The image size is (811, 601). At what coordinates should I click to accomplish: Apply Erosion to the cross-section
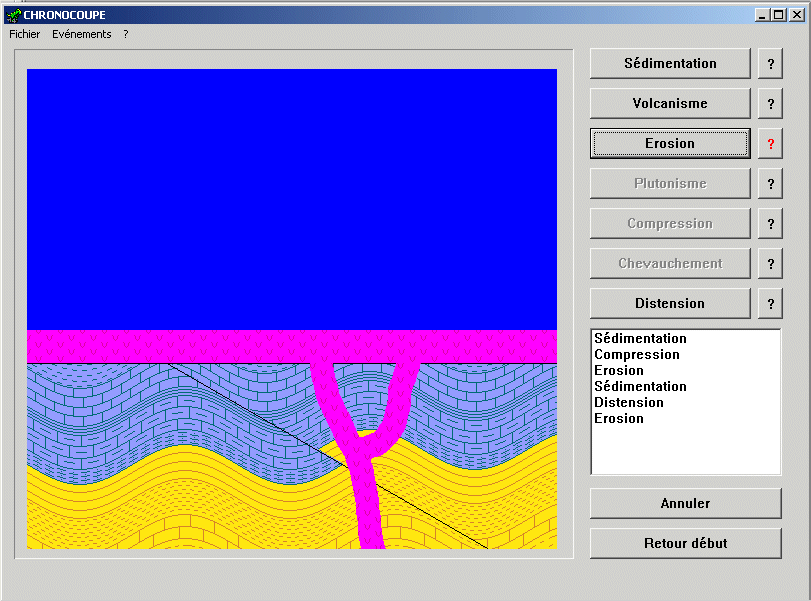tap(670, 144)
